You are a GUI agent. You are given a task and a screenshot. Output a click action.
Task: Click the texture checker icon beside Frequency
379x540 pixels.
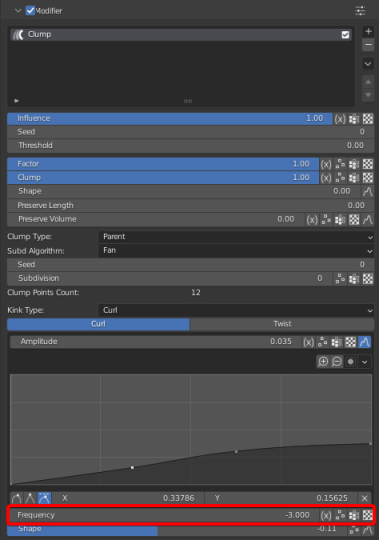click(368, 515)
